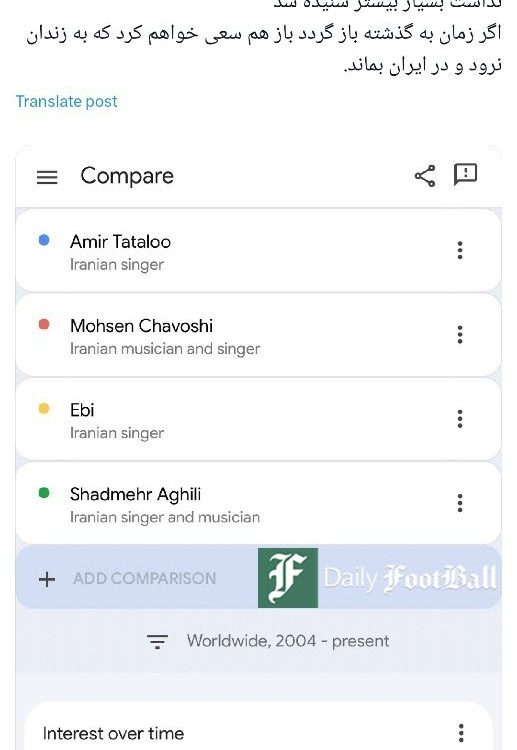Click the Daily FootBall watermark logo
The width and height of the screenshot is (517, 750).
tap(377, 578)
